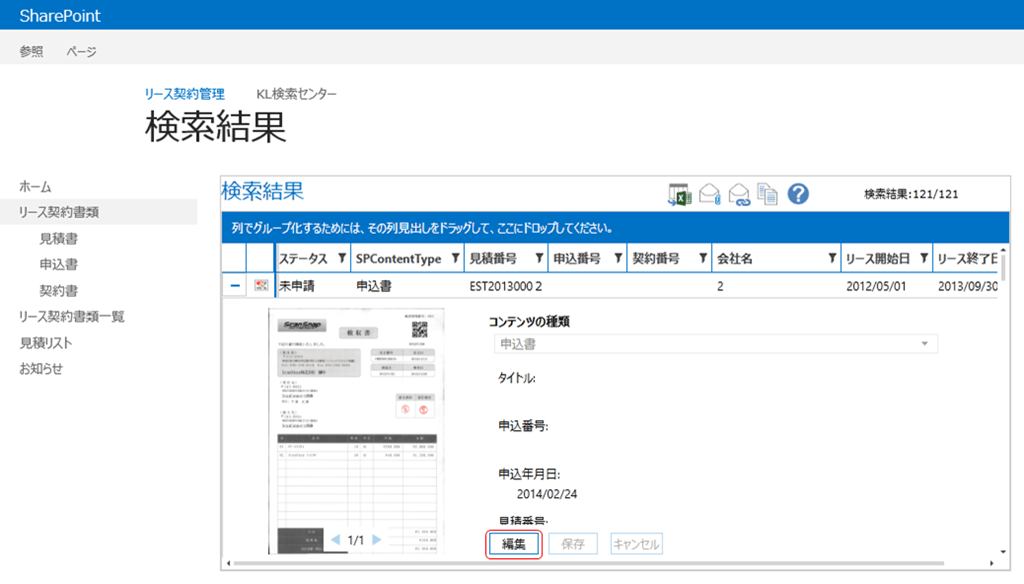Select 見積書 in the side navigation
This screenshot has height=584, width=1024.
point(59,238)
